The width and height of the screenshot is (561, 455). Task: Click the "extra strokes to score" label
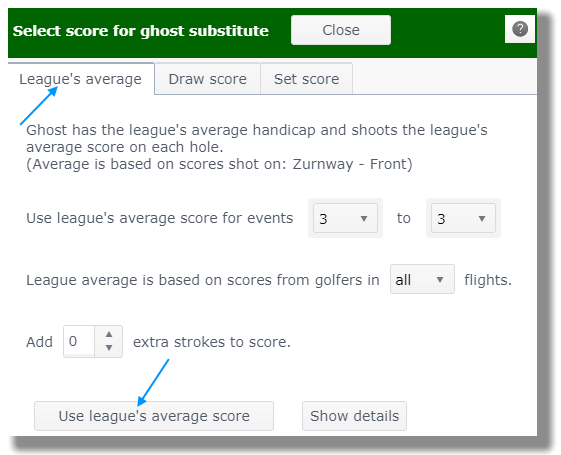pos(212,342)
